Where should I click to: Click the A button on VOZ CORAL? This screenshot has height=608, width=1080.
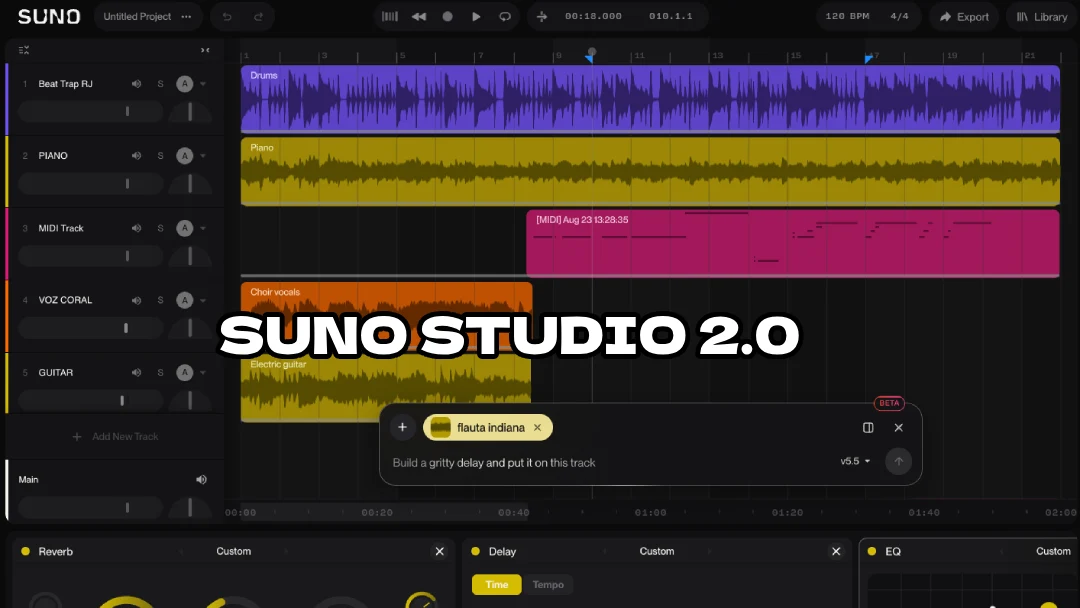pos(185,300)
